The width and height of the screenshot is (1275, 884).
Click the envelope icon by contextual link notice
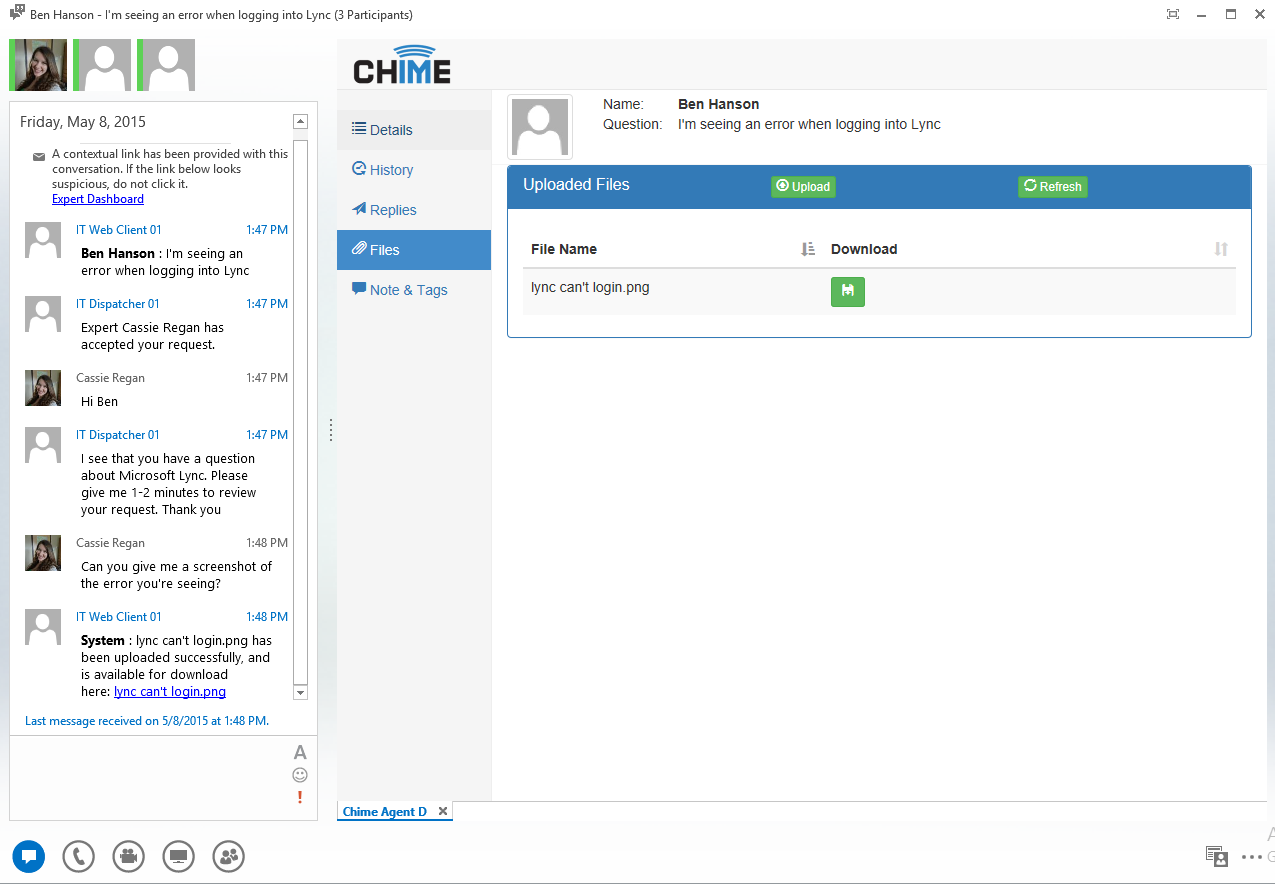pos(38,157)
